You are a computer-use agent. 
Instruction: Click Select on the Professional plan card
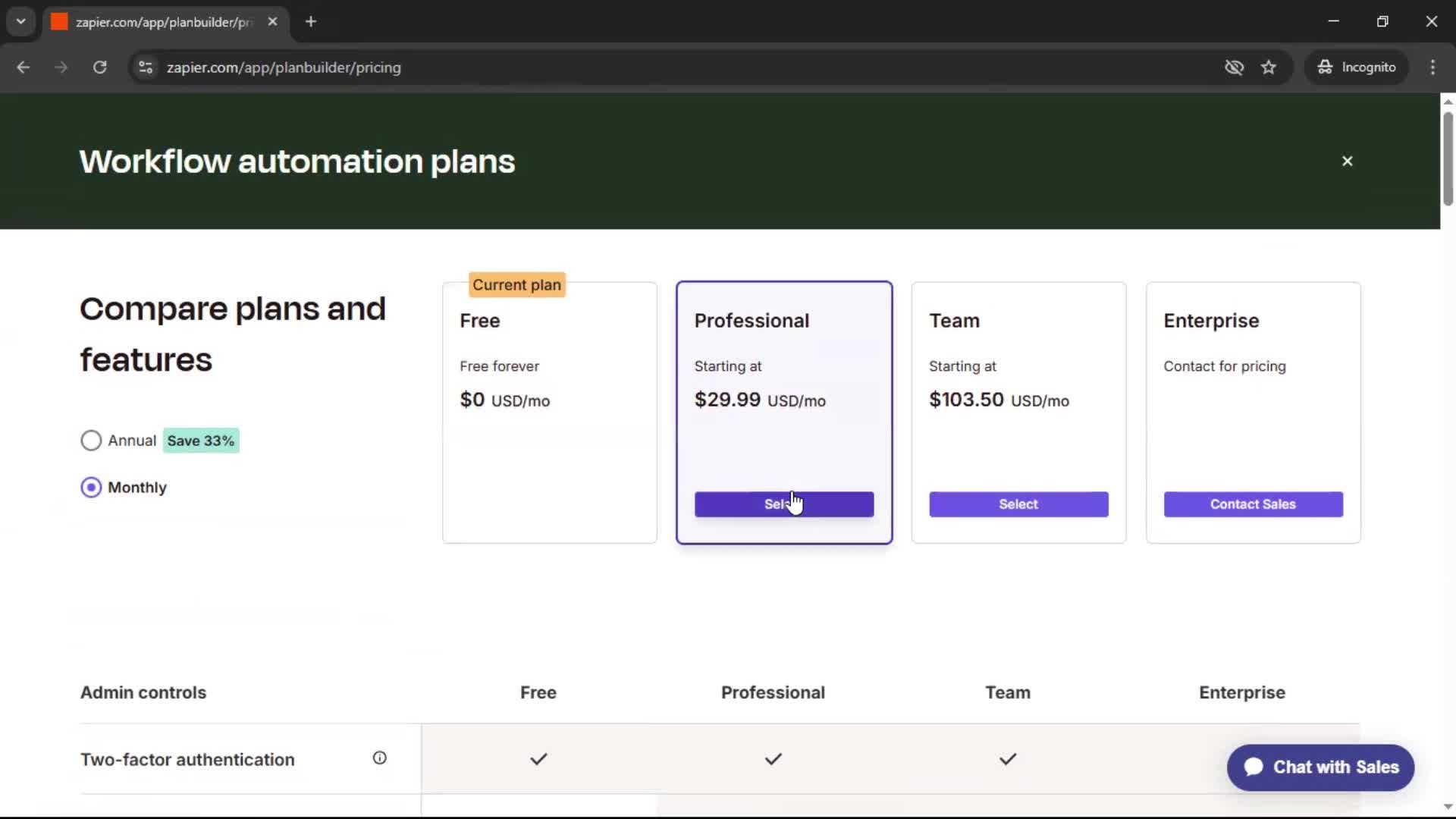click(783, 504)
